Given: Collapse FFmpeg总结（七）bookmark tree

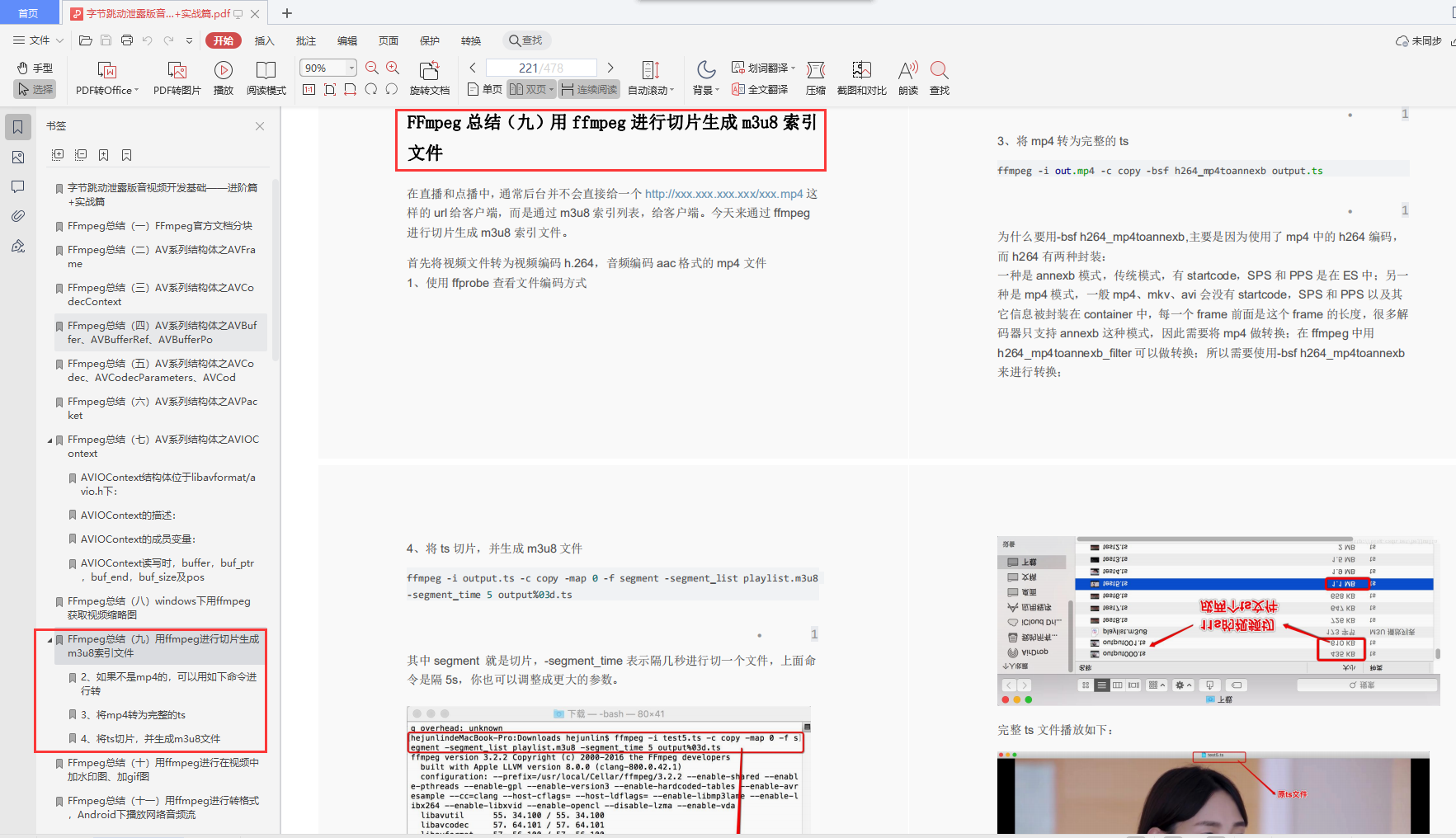Looking at the screenshot, I should click(x=50, y=440).
